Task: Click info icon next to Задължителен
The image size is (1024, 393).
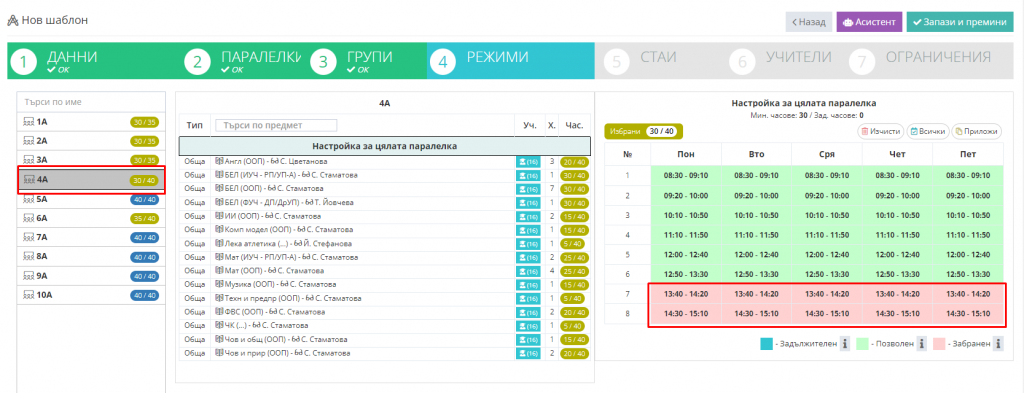Action: pyautogui.click(x=844, y=344)
